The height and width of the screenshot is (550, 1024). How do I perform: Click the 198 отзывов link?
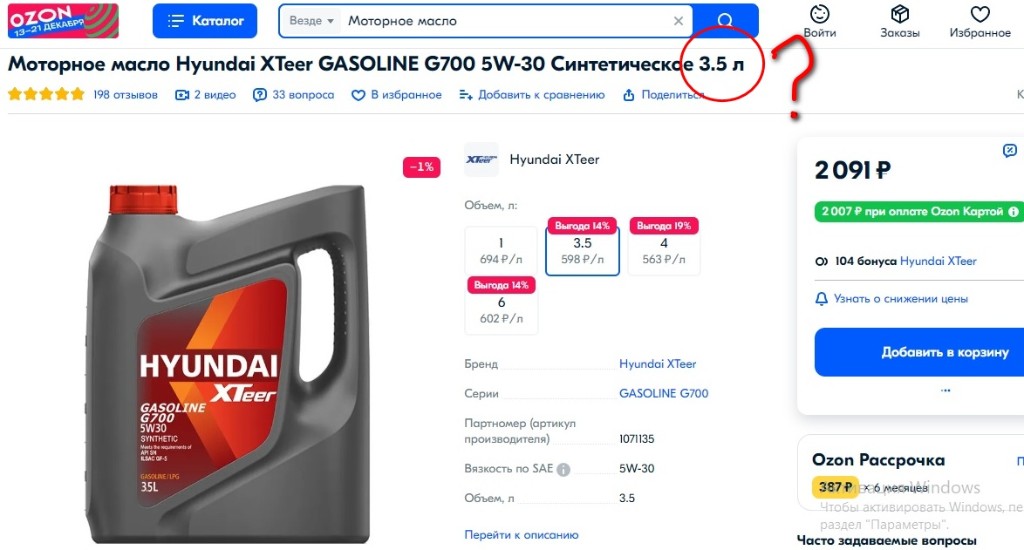point(125,95)
